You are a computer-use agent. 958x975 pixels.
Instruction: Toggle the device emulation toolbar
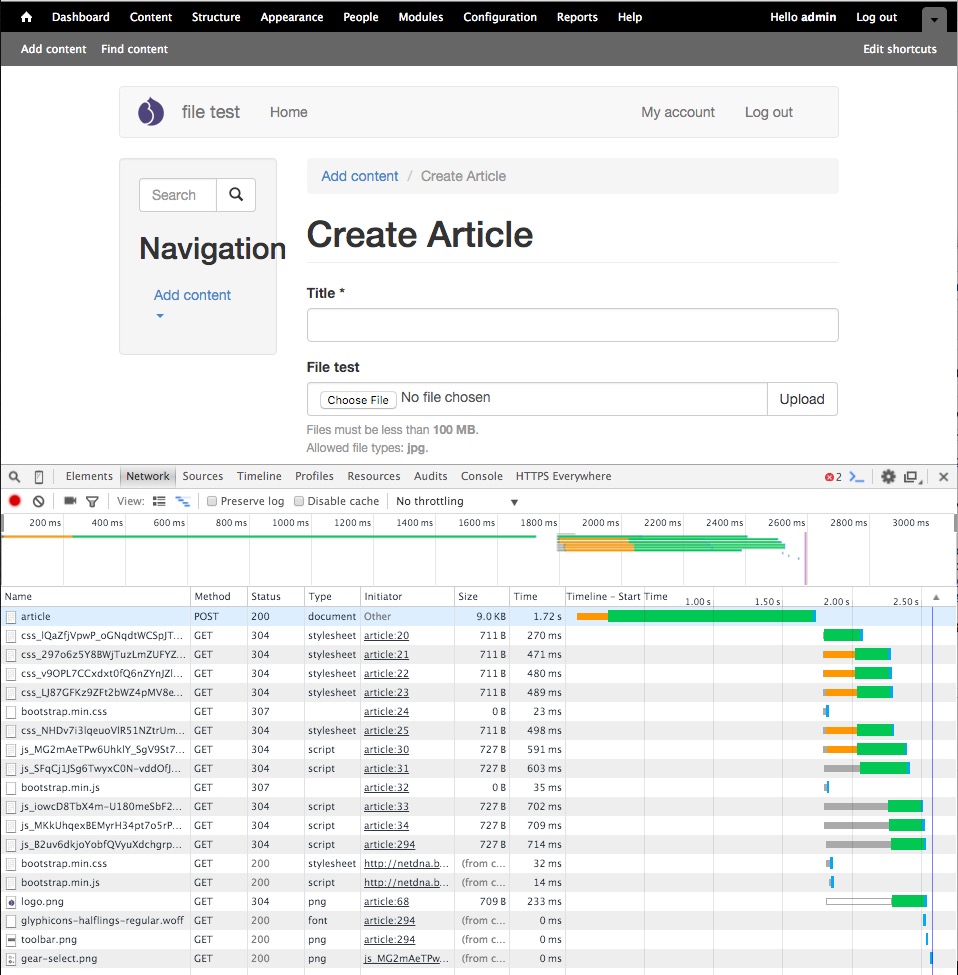[38, 476]
